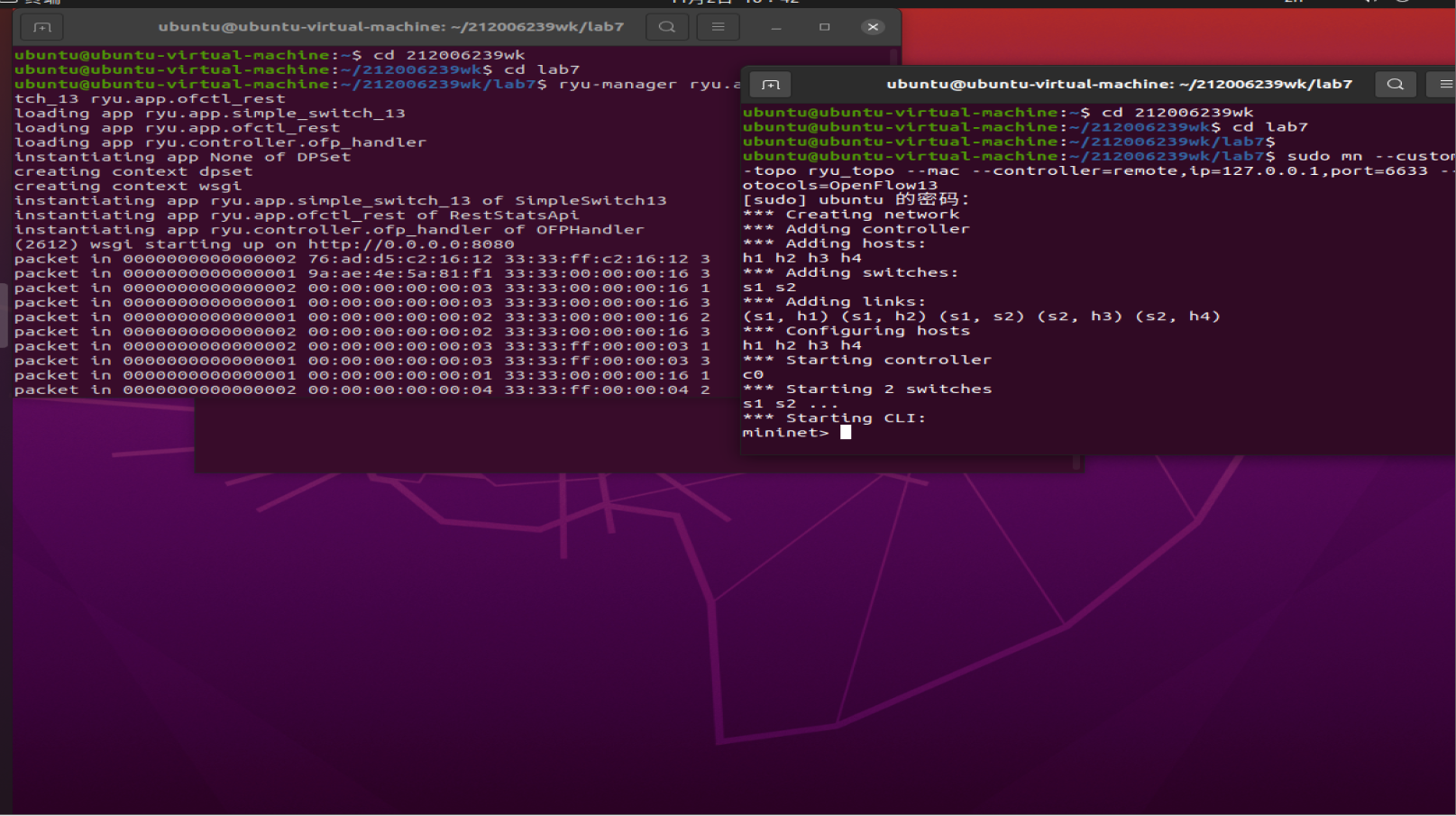Click the line "loading app ryu.app.simple_switch_13"
The height and width of the screenshot is (816, 1456).
[210, 114]
